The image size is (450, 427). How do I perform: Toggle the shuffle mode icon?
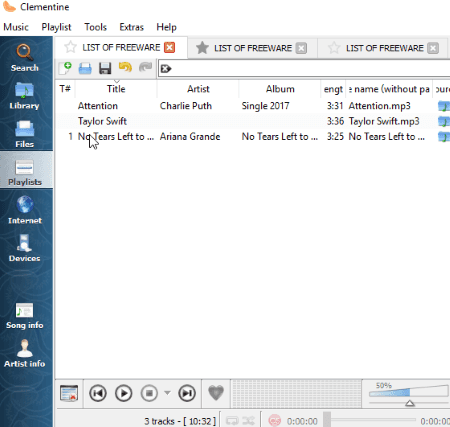[x=248, y=421]
